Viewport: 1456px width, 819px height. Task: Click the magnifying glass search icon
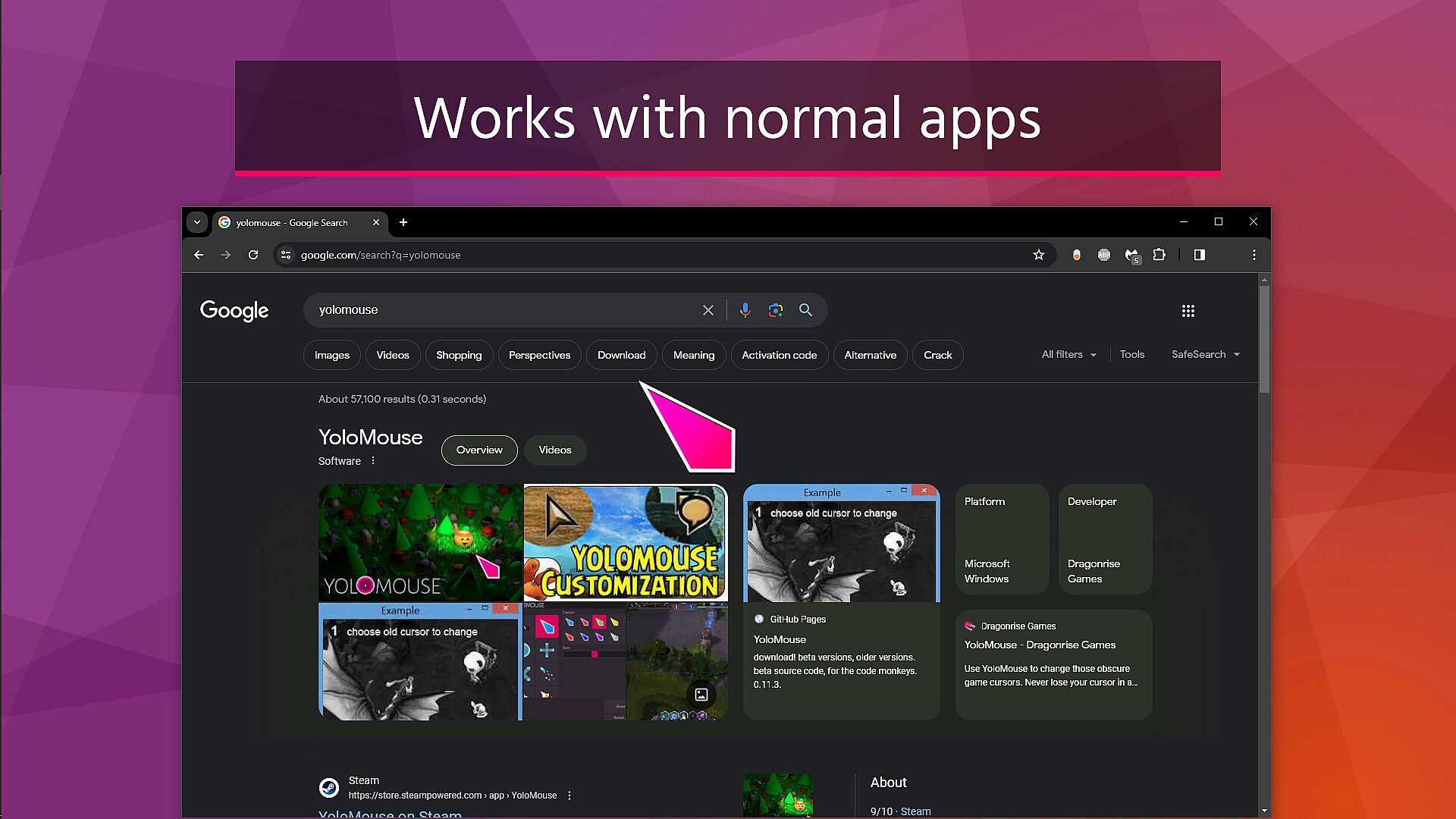pyautogui.click(x=805, y=310)
